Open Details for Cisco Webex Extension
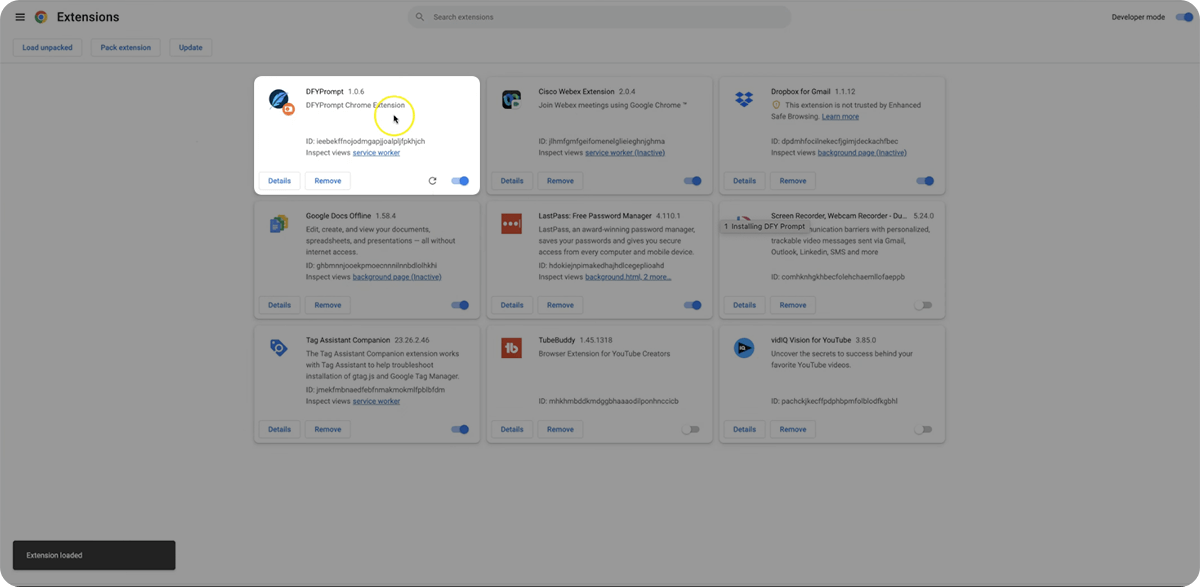Screen dimensions: 1200x587 click(x=512, y=181)
